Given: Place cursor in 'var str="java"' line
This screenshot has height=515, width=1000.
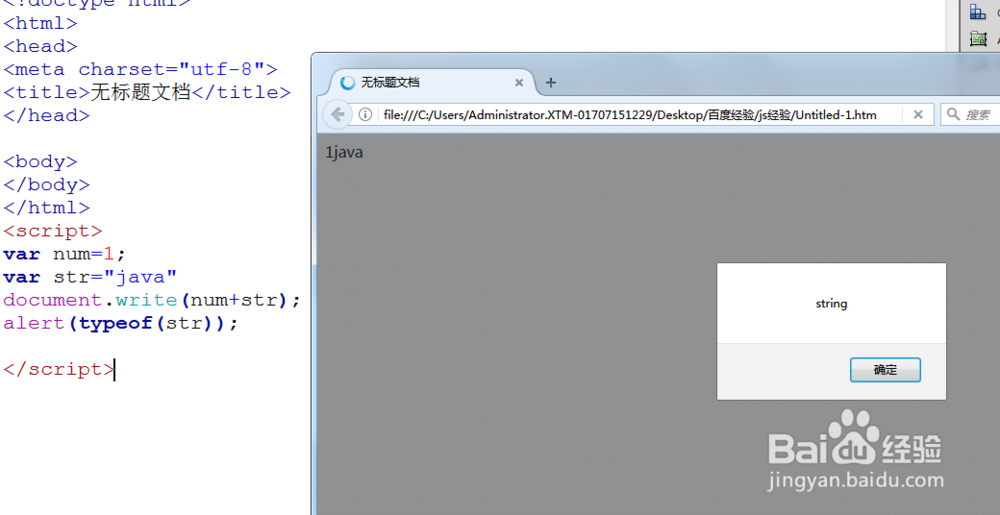Looking at the screenshot, I should pos(90,277).
